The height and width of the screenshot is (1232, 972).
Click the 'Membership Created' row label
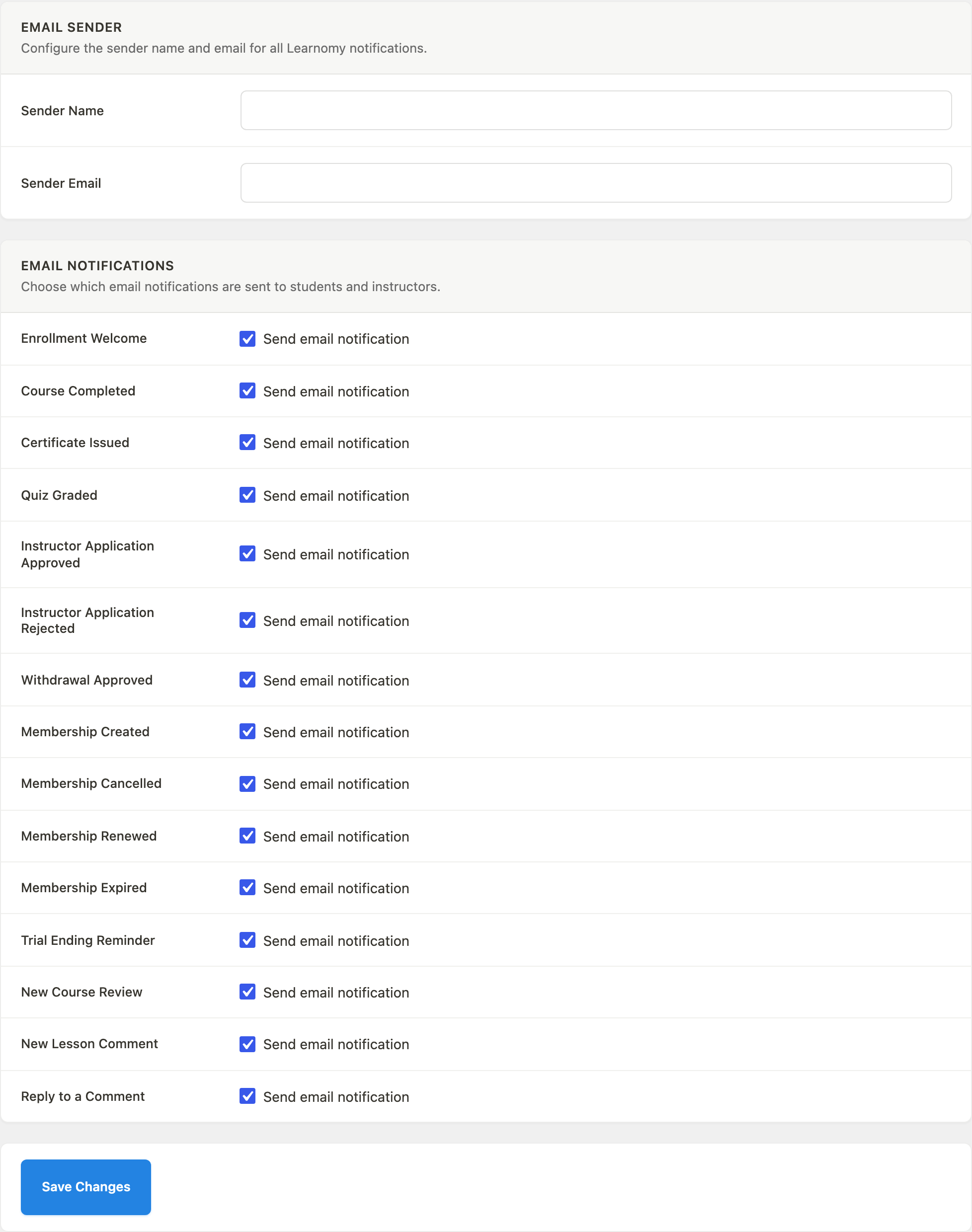click(x=85, y=731)
